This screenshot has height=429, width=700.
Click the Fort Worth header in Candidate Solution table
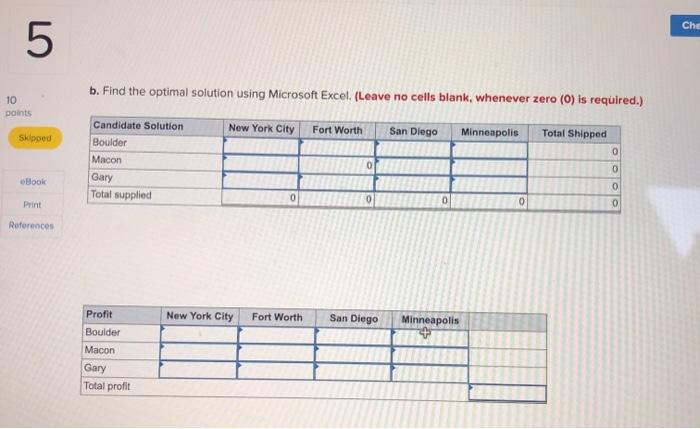(x=338, y=130)
